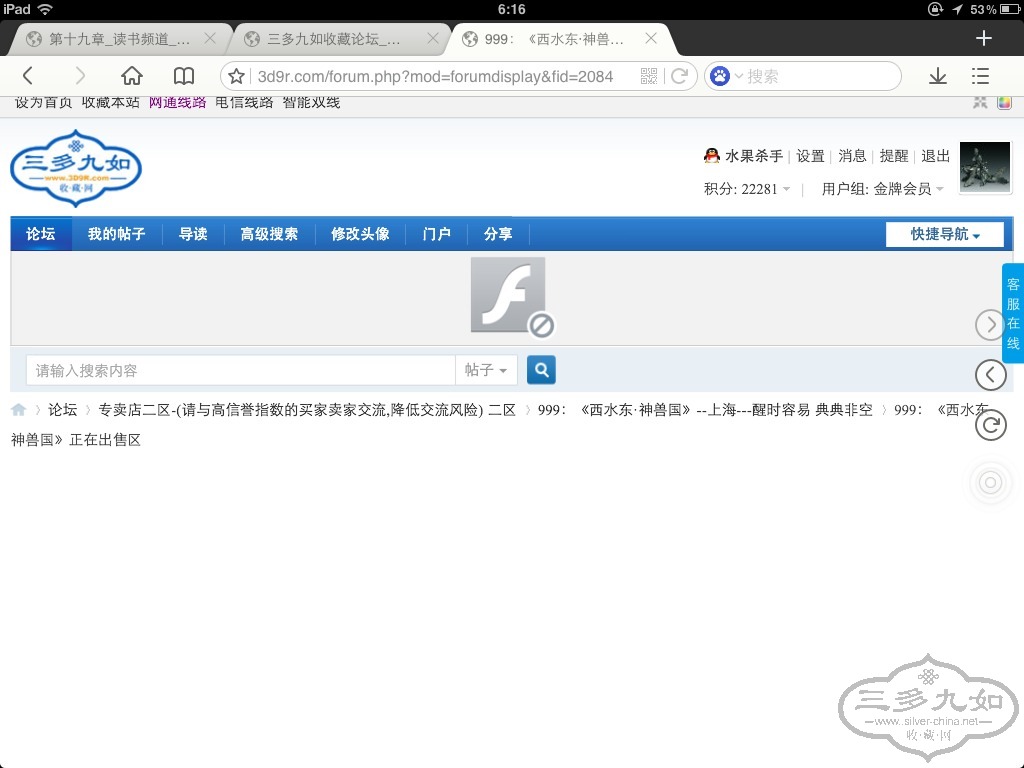Switch to the 三多九如收藏论坛 tab
The image size is (1024, 768).
click(335, 39)
